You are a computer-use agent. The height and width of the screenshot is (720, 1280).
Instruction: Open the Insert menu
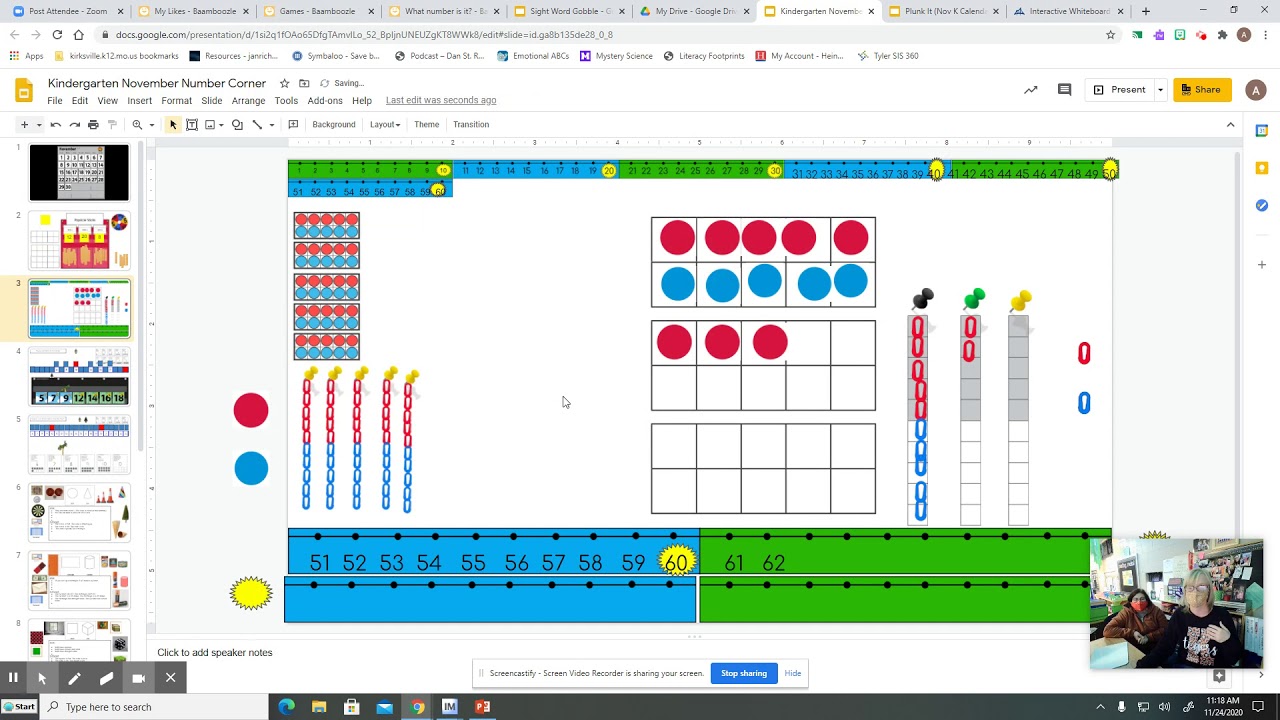point(139,101)
